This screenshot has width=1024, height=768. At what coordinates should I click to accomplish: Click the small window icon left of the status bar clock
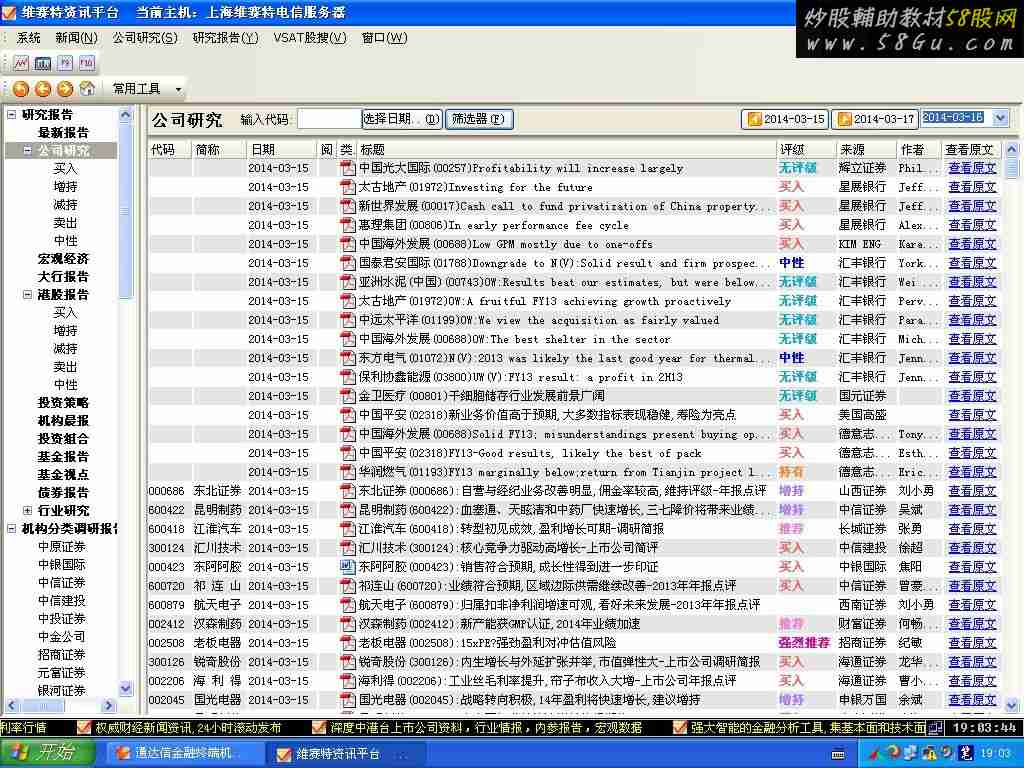[936, 728]
